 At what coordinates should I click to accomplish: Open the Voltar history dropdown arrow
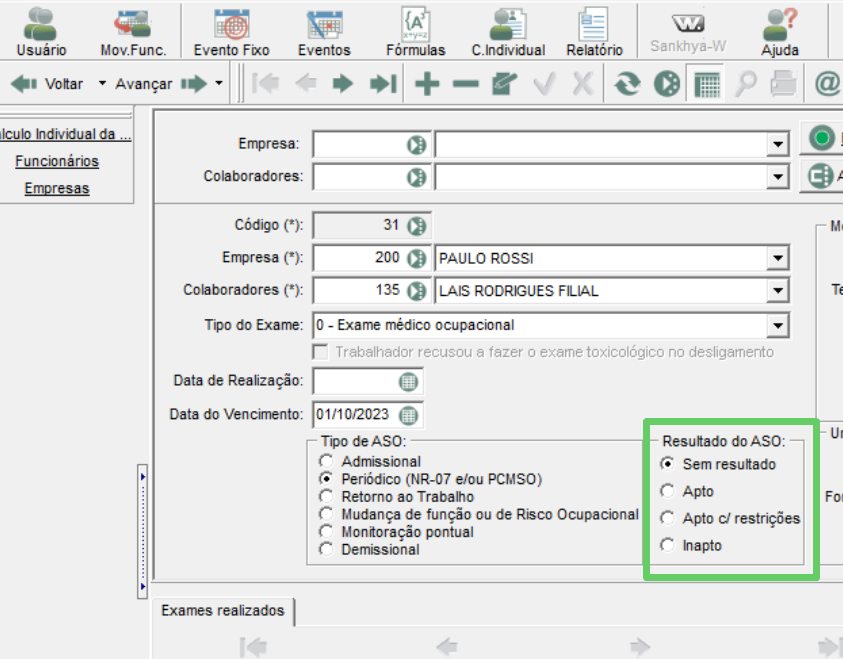(102, 83)
